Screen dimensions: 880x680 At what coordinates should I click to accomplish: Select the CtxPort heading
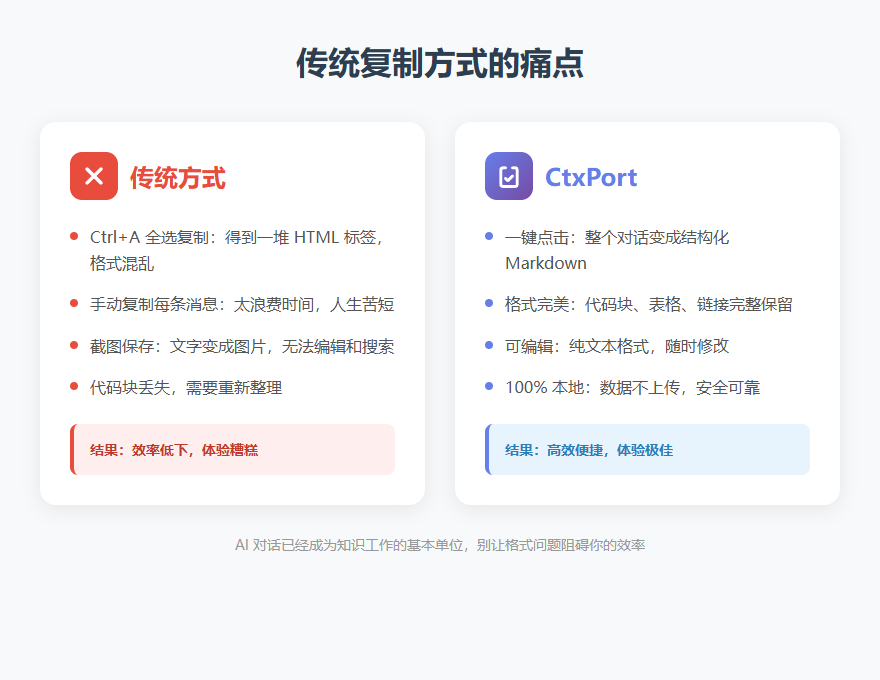590,176
